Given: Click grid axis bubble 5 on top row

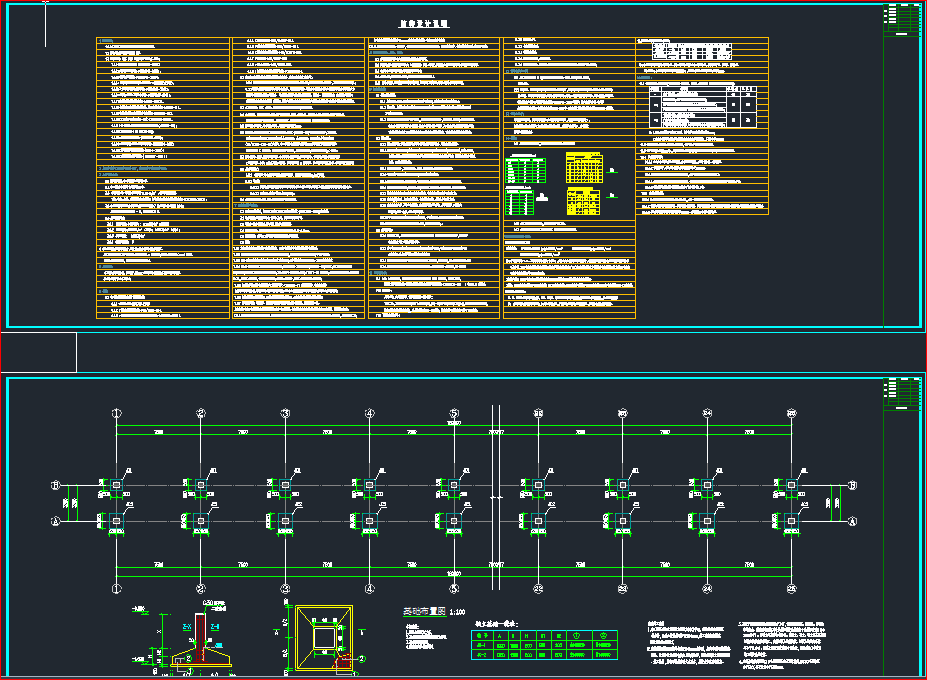Looking at the screenshot, I should [455, 413].
